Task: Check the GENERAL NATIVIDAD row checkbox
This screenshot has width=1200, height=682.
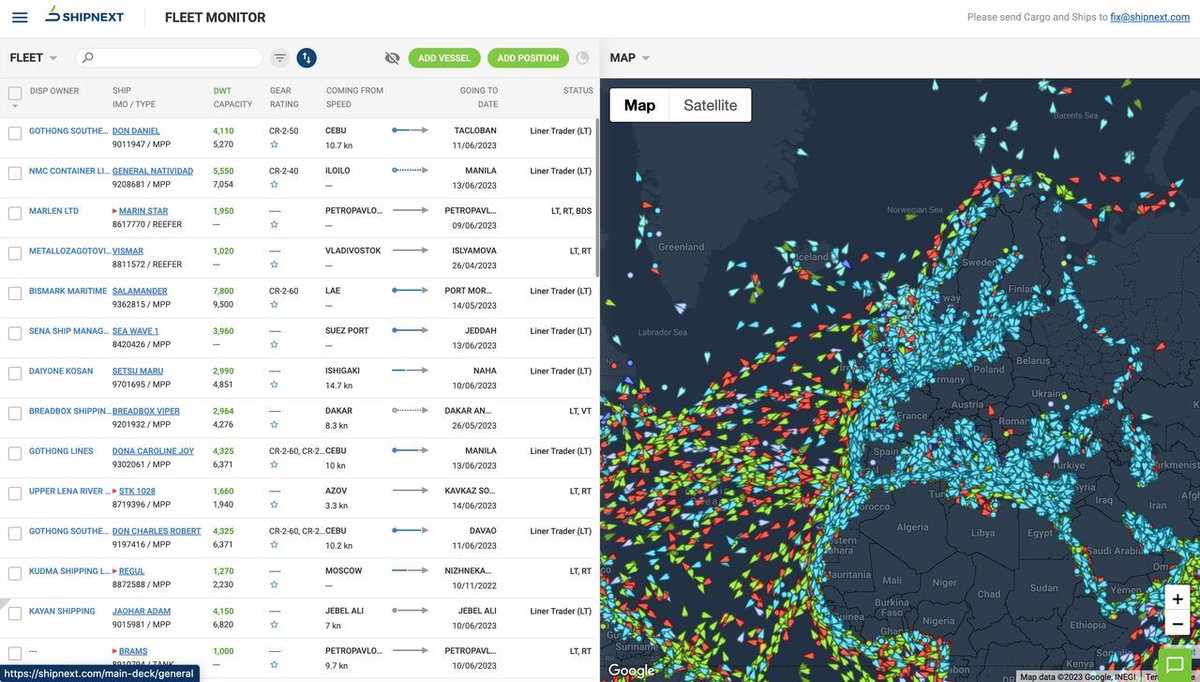Action: click(x=15, y=173)
